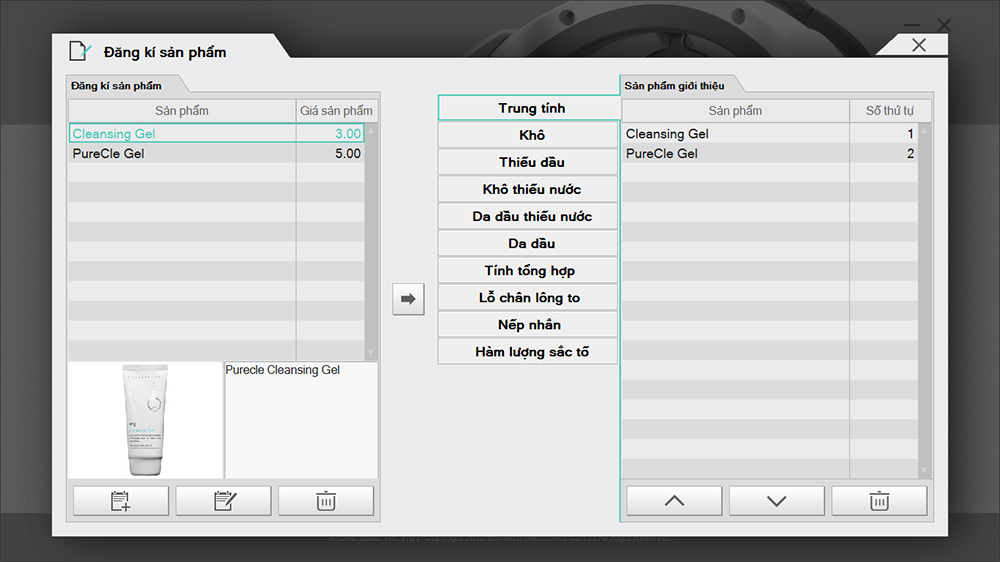Move recommended product up in order
Screen dimensions: 1000x562
click(x=674, y=501)
